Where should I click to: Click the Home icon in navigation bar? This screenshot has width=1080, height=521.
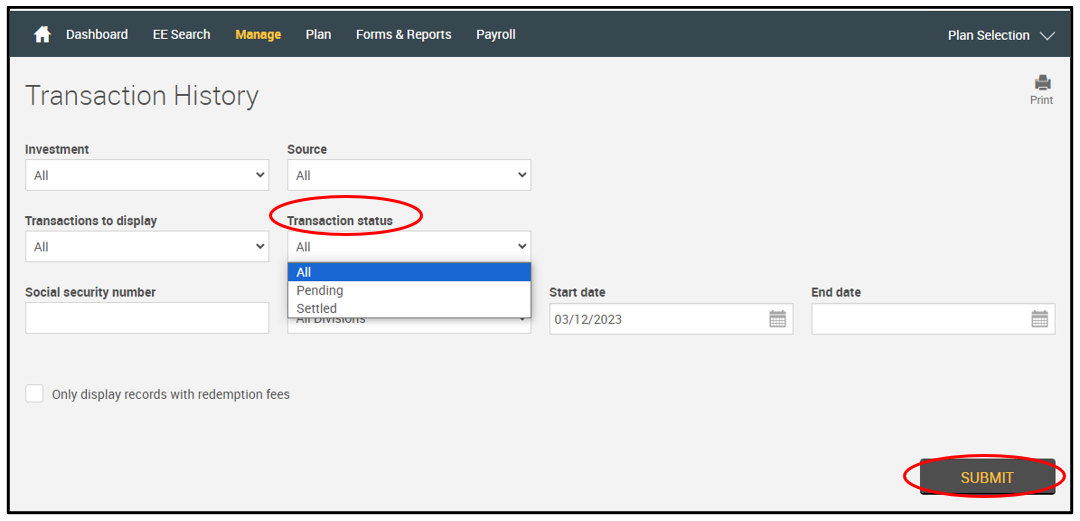point(42,35)
